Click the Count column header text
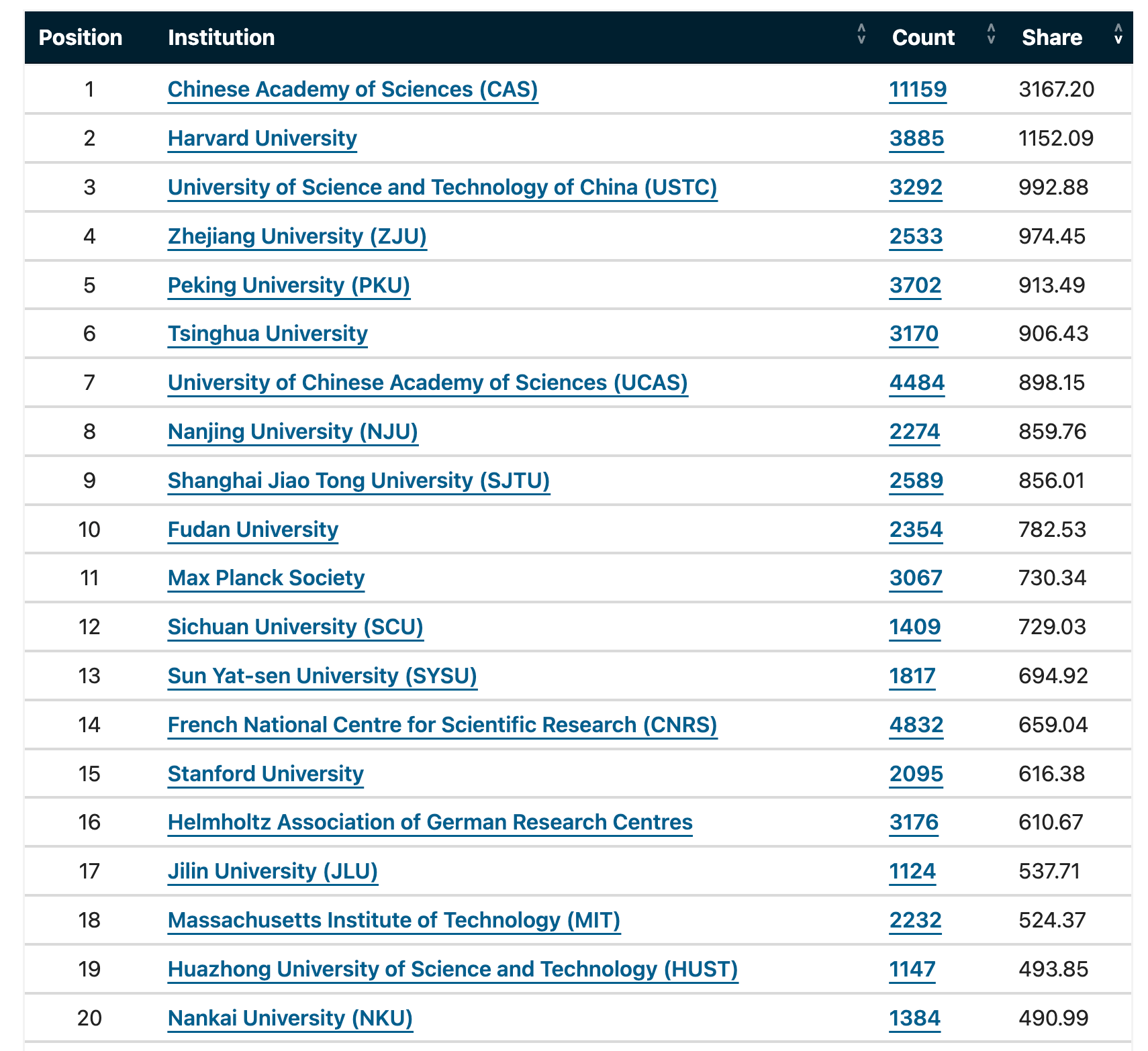The height and width of the screenshot is (1051, 1148). click(x=923, y=38)
